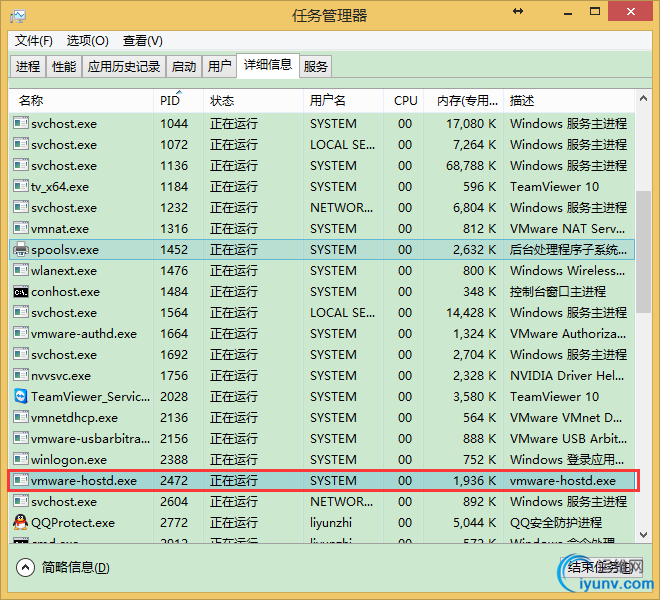Switch to the 性能 tab
Screen dimensions: 660x600
click(x=64, y=67)
